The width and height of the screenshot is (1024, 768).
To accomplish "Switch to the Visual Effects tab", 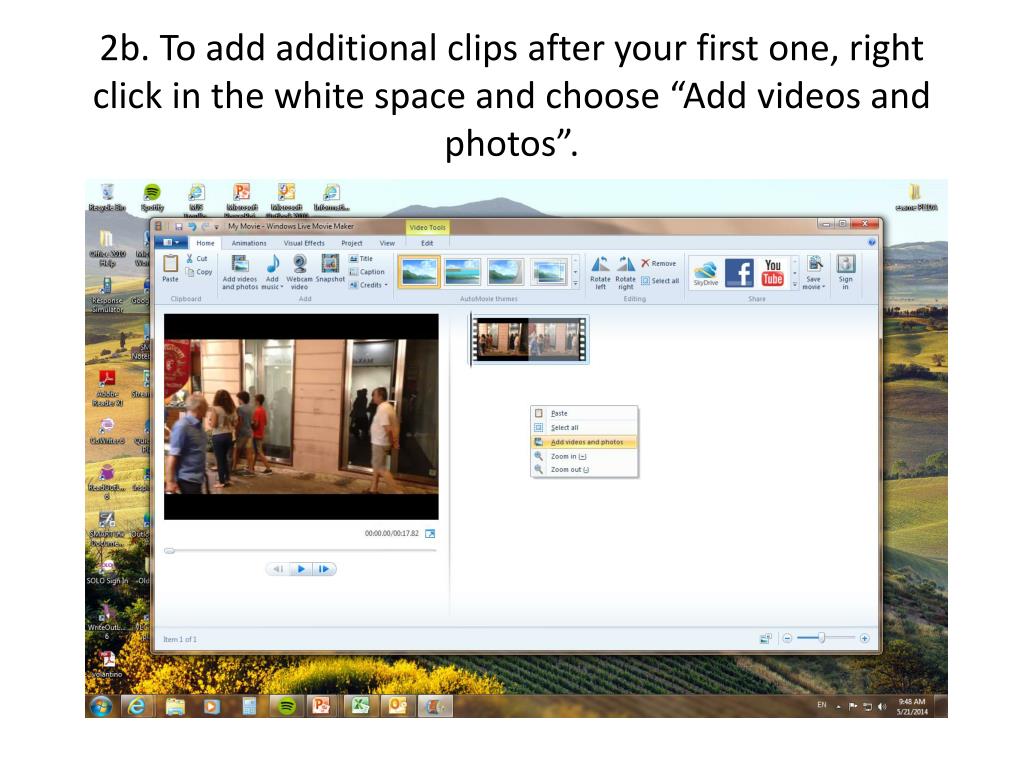I will 304,243.
